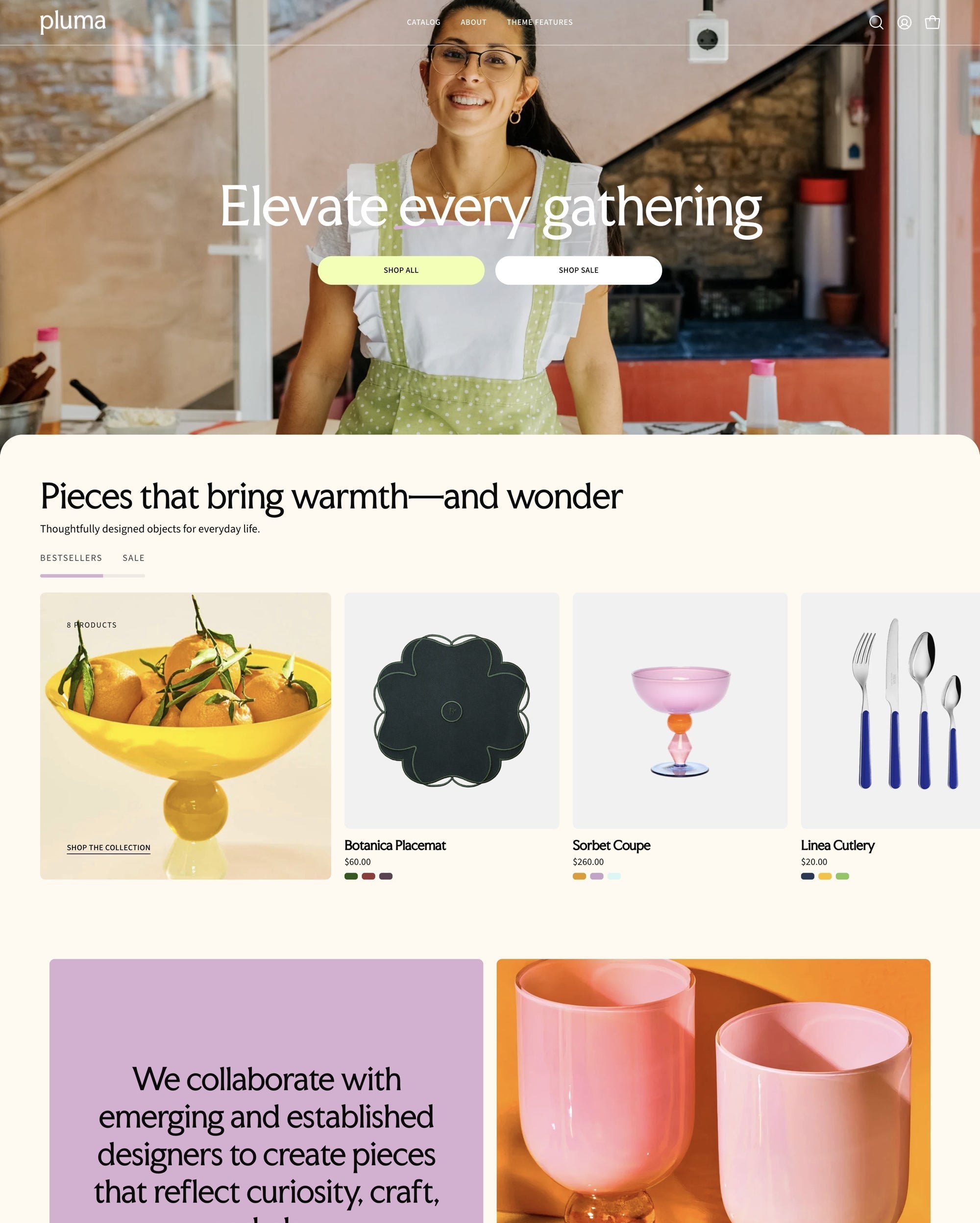The height and width of the screenshot is (1223, 980).
Task: Switch to the Sale tab
Action: point(134,558)
